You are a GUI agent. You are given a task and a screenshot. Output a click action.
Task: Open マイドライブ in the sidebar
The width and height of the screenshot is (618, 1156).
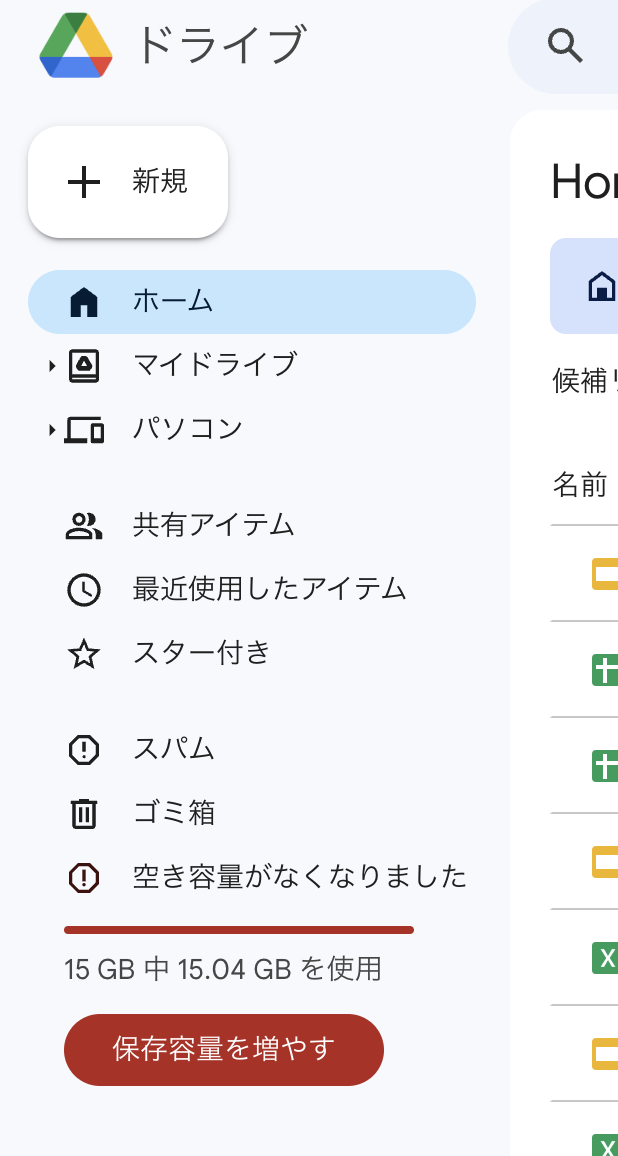[215, 365]
